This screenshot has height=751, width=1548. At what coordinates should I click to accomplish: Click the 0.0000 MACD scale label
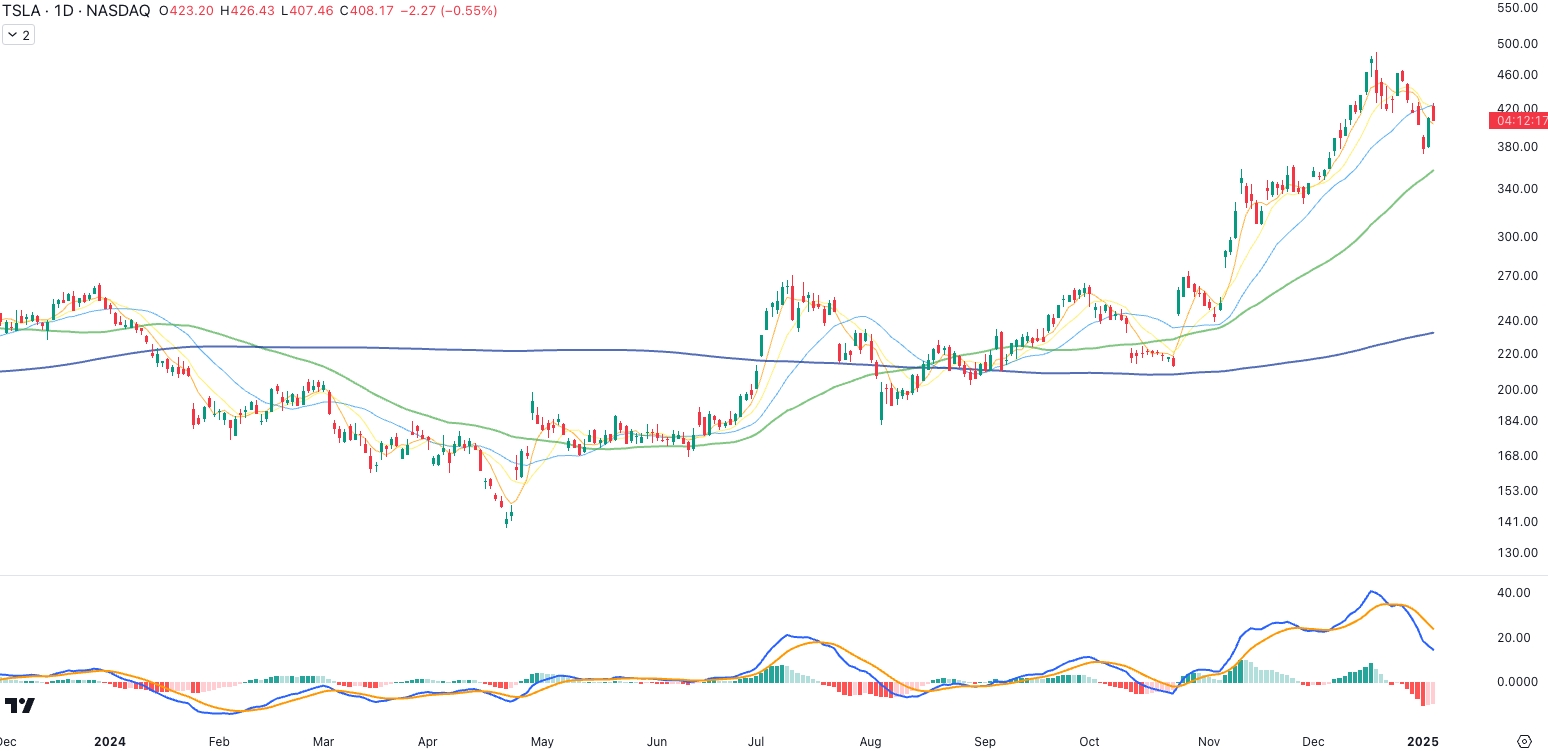1514,682
